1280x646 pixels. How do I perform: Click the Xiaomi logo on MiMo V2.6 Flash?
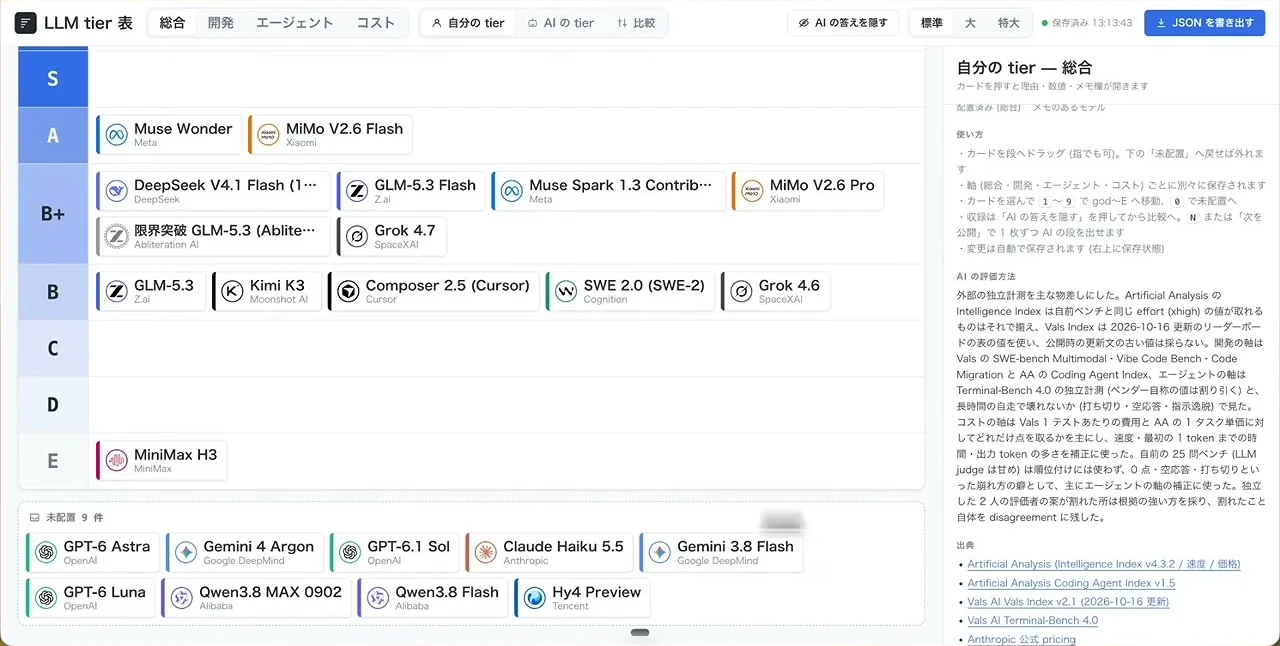268,135
